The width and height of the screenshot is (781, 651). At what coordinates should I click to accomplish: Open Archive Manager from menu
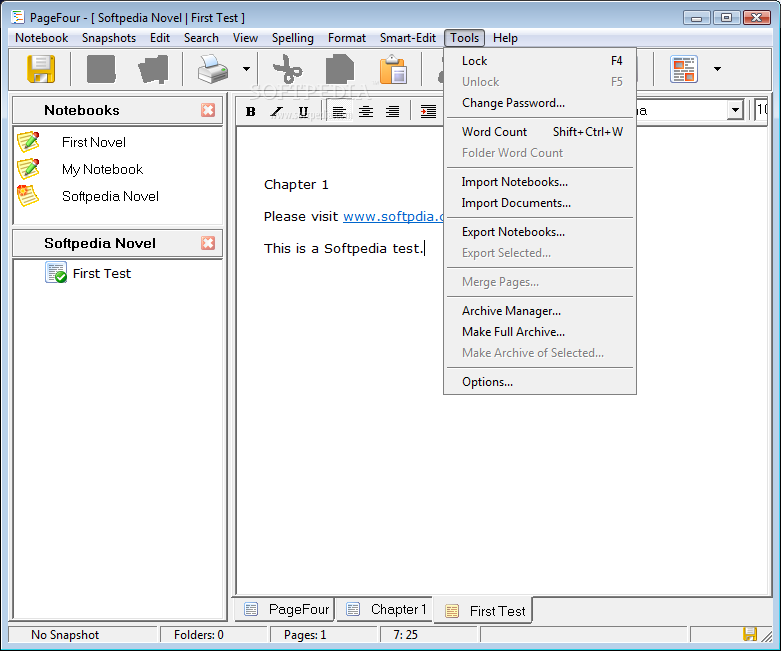(540, 311)
